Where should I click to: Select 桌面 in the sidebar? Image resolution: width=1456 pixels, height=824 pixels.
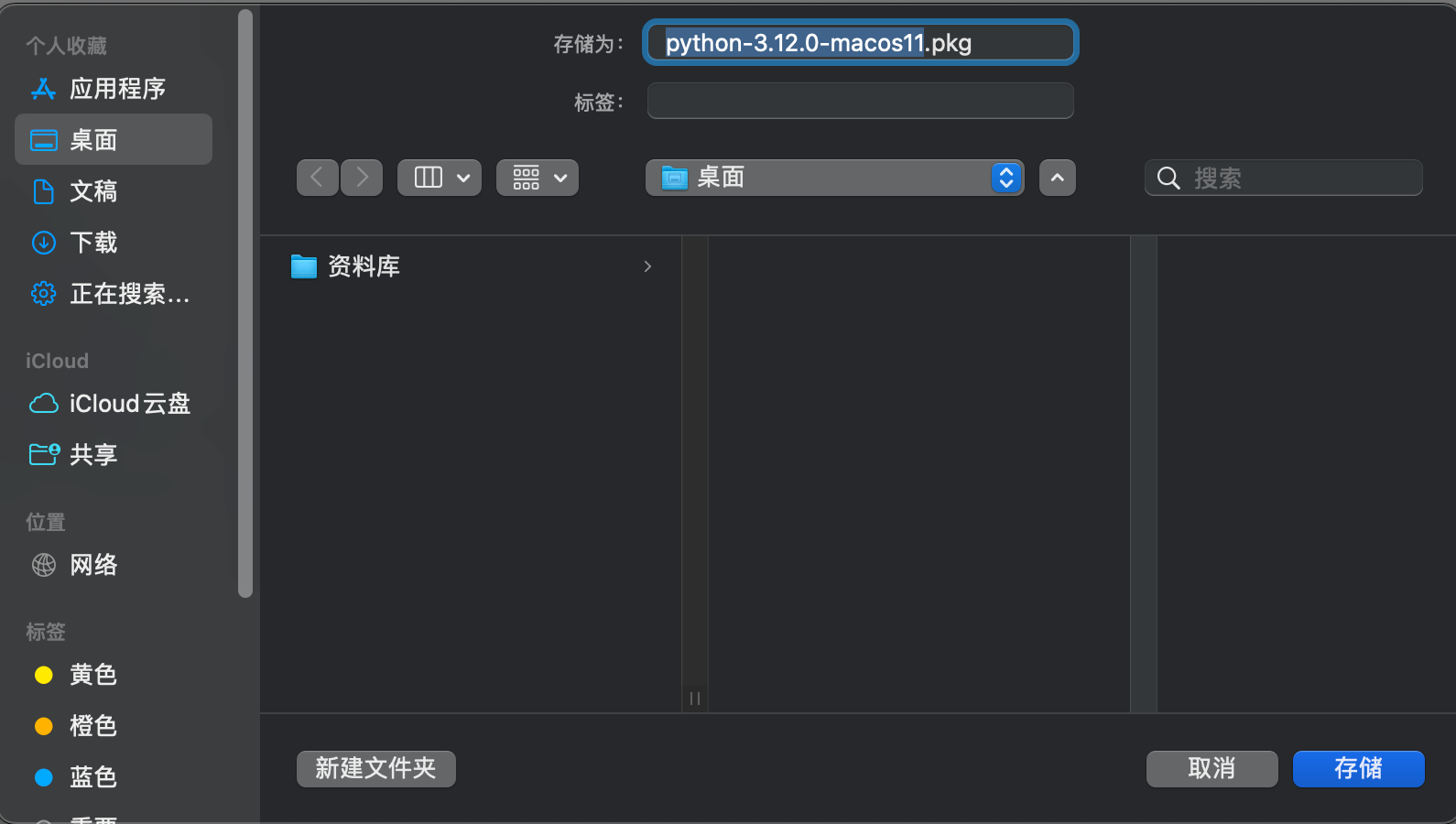point(95,139)
